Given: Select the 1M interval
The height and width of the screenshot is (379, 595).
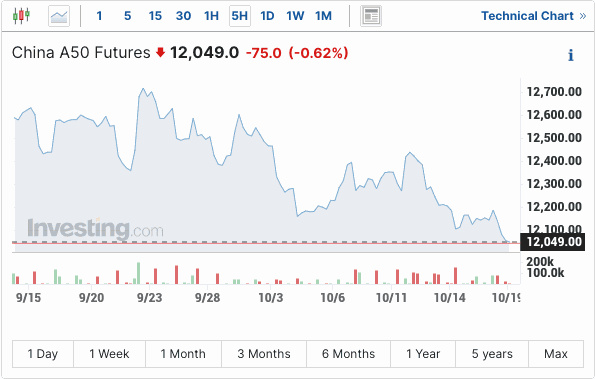Looking at the screenshot, I should coord(323,16).
